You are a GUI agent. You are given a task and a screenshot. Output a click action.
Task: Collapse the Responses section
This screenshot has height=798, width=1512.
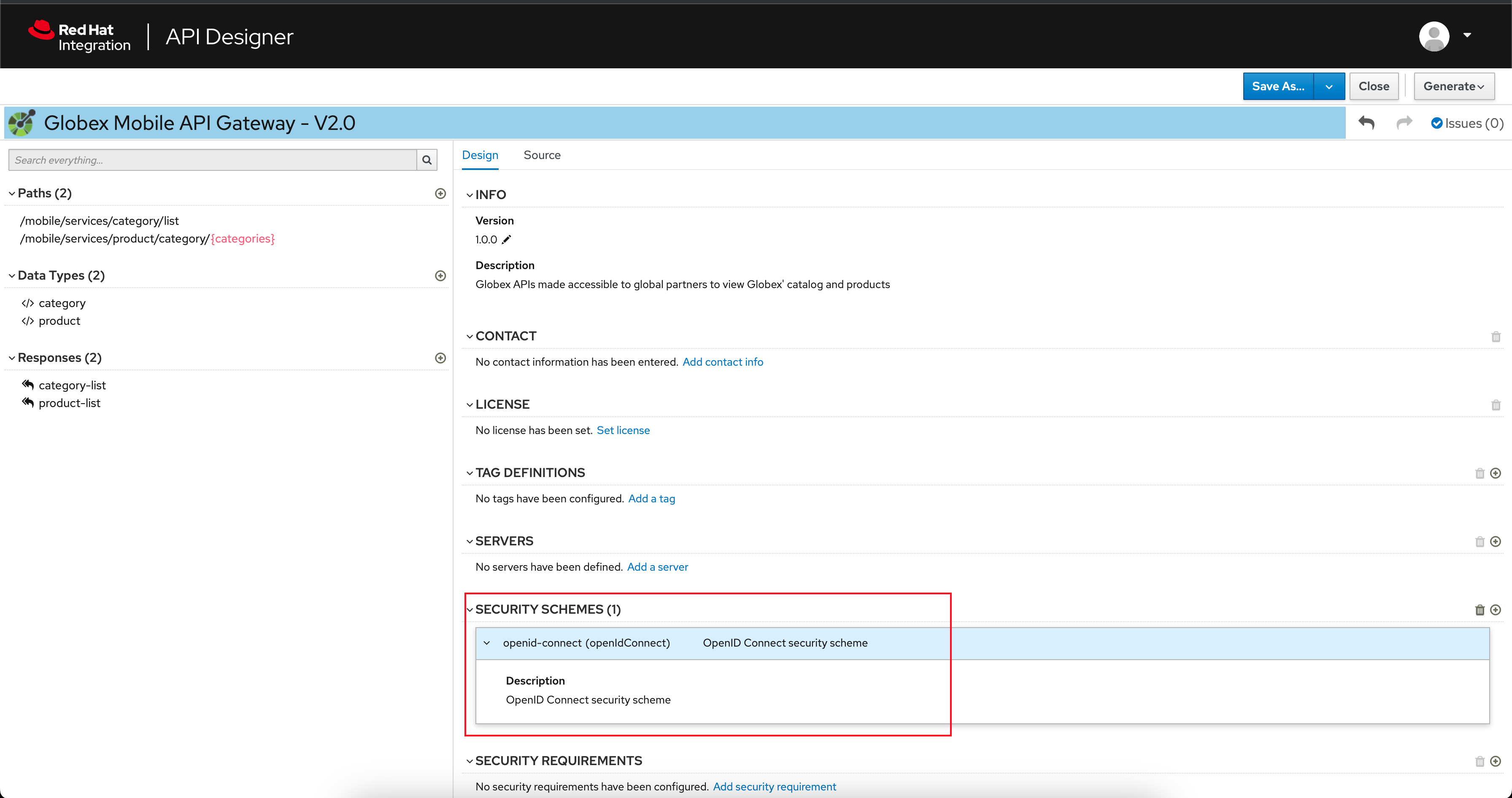point(12,357)
